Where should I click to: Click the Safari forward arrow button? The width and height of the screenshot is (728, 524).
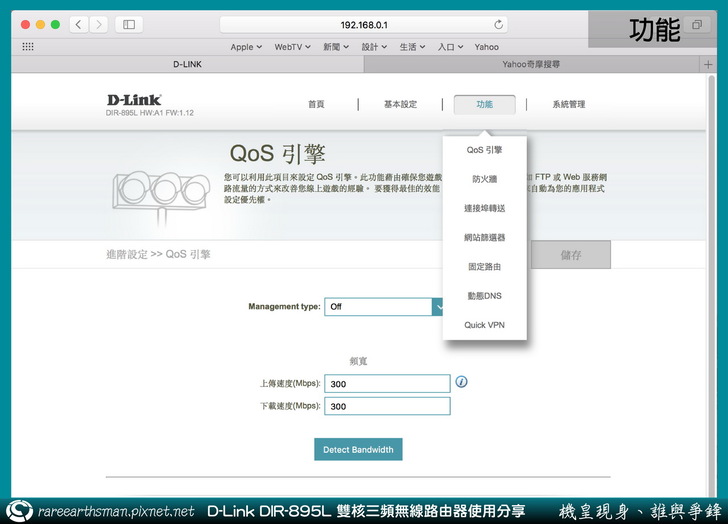(x=98, y=24)
